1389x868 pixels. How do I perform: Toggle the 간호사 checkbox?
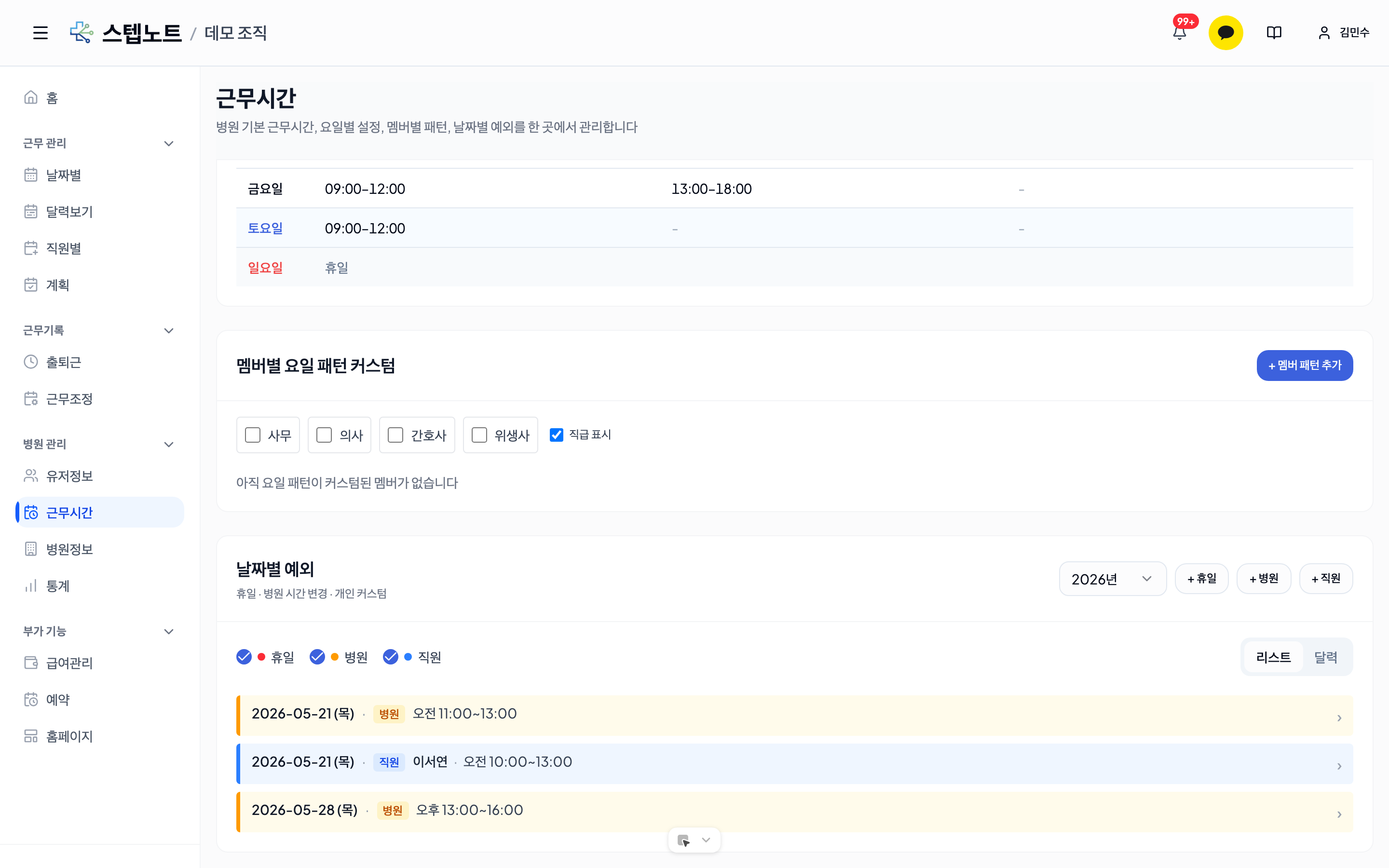point(395,435)
